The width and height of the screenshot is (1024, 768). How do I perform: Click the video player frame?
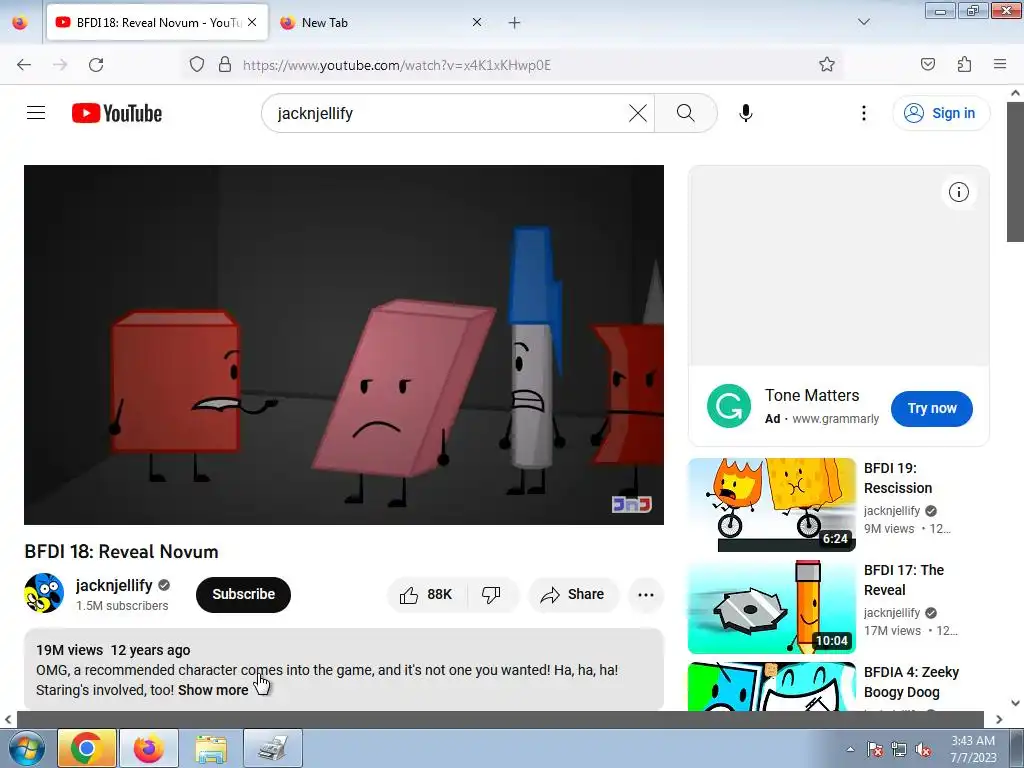click(x=344, y=345)
